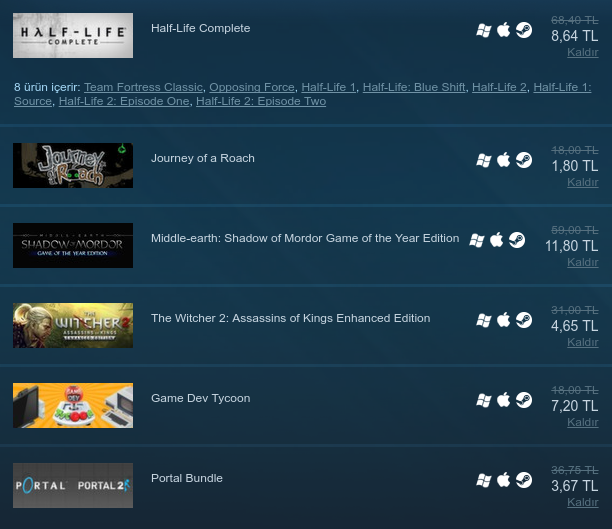612x529 pixels.
Task: Open the Opposing Force link
Action: 252,87
